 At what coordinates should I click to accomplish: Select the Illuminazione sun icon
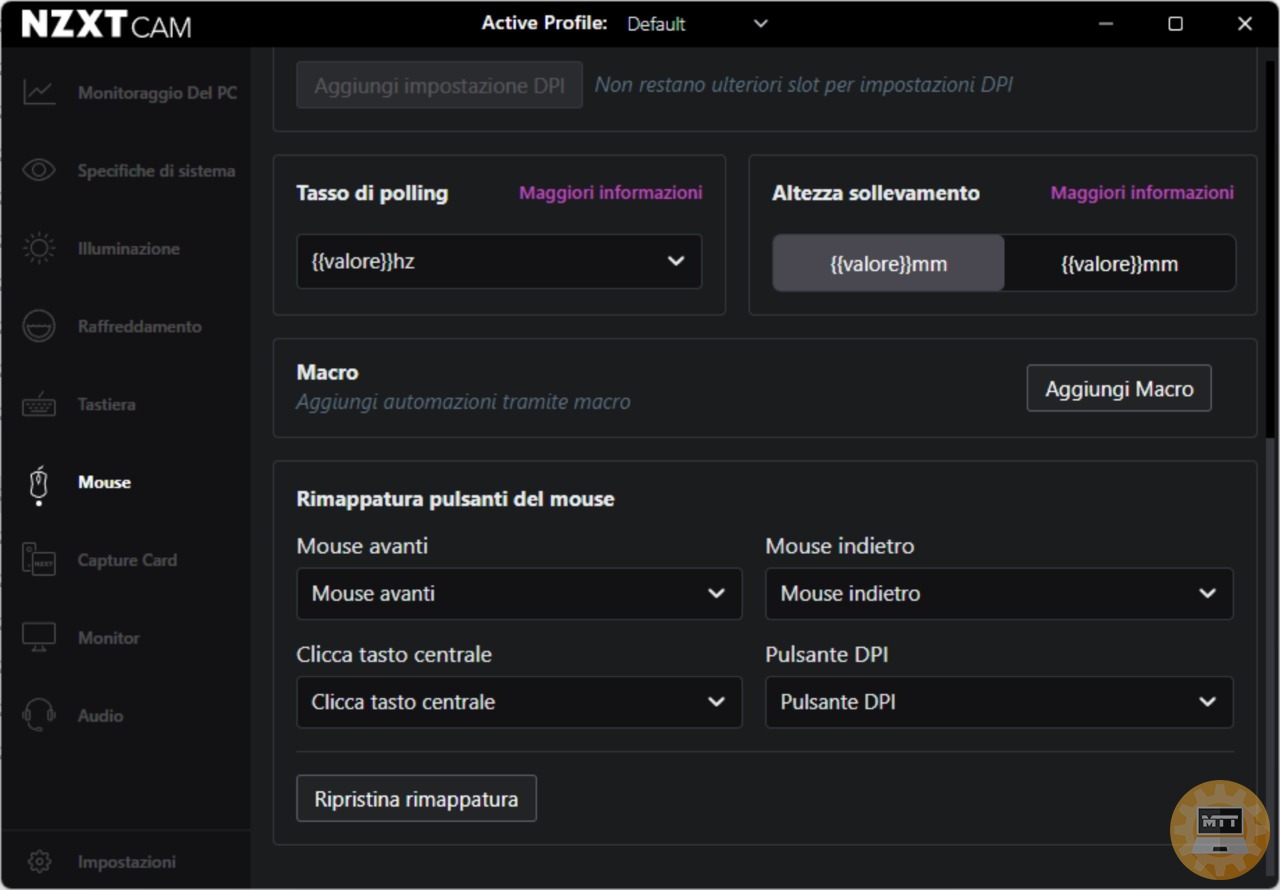tap(39, 249)
